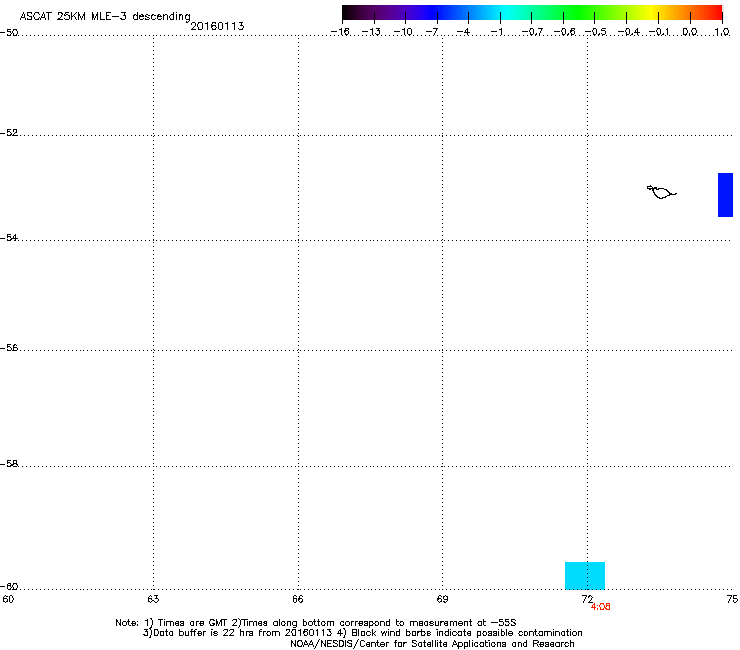The image size is (740, 650).
Task: Click the NOAA/NESDIS credit line
Action: click(x=432, y=644)
